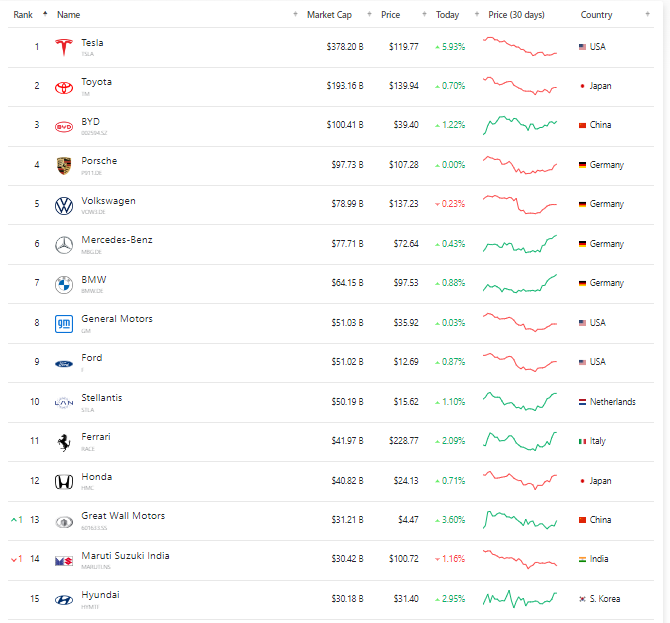Open the Volkswagen company link
The height and width of the screenshot is (623, 670).
(x=109, y=201)
